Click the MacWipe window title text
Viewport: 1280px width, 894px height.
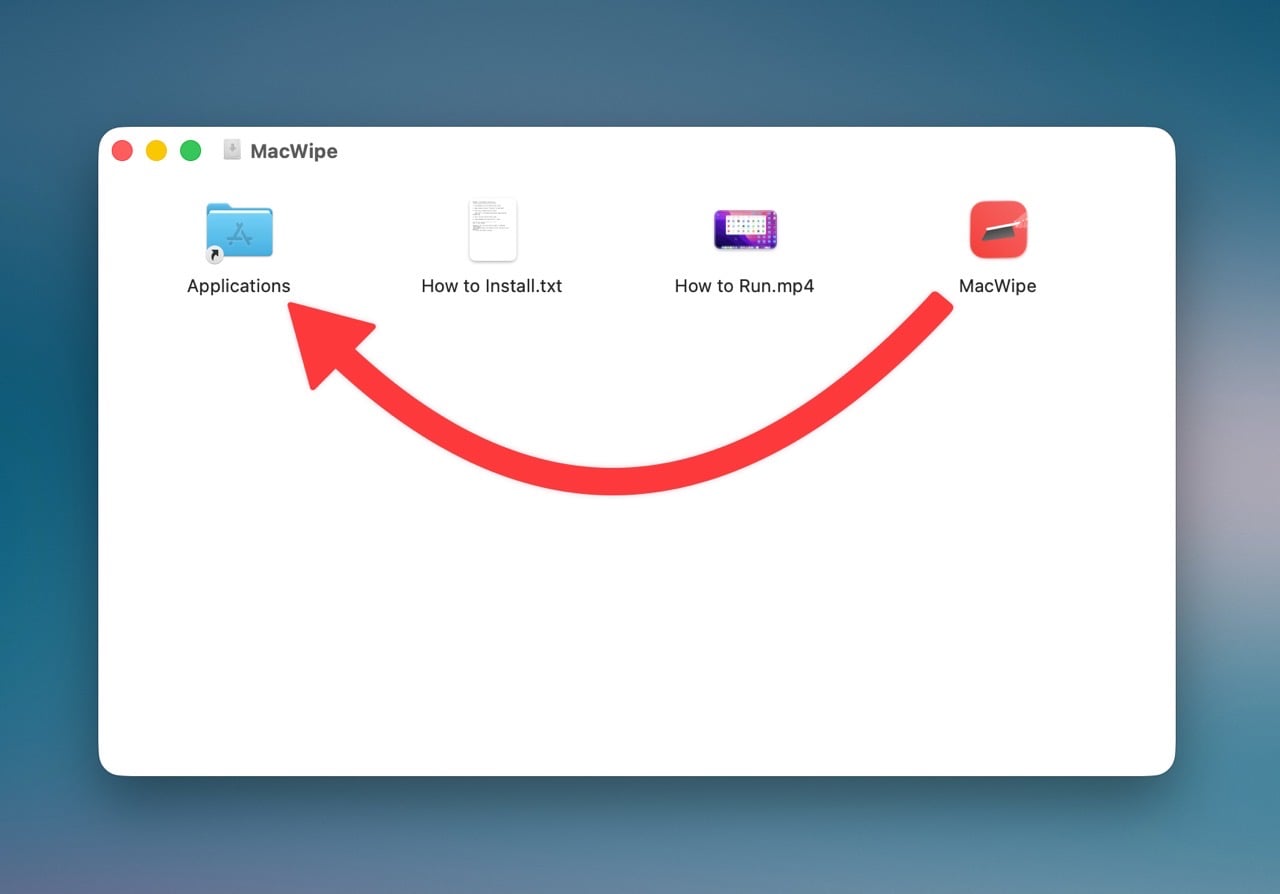(x=294, y=151)
